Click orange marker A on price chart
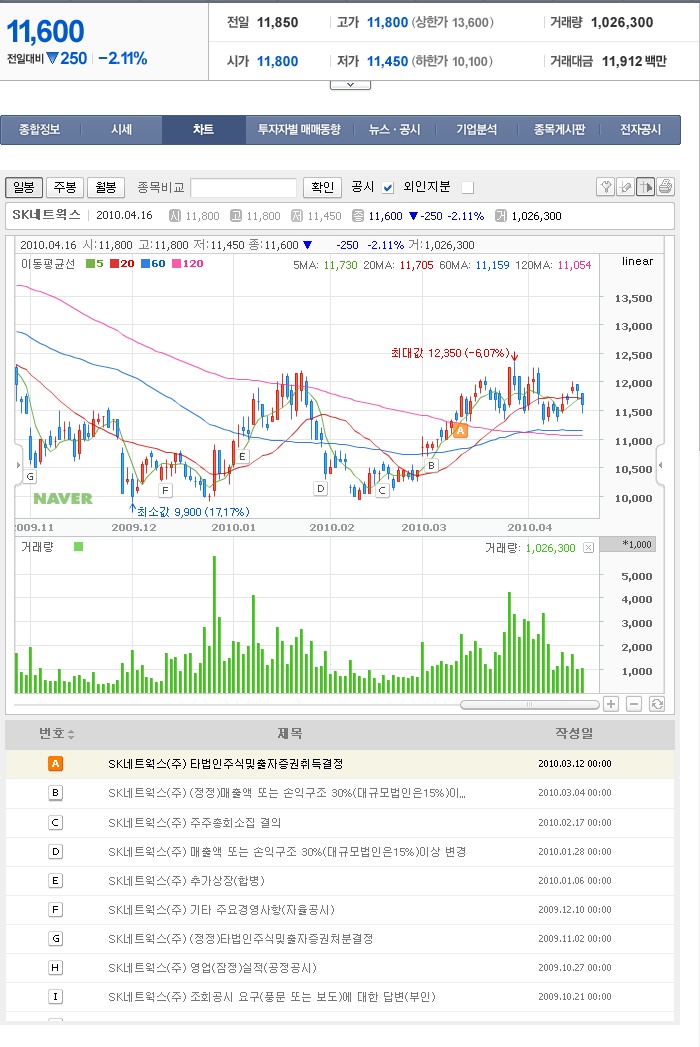This screenshot has width=700, height=1047. tap(460, 431)
